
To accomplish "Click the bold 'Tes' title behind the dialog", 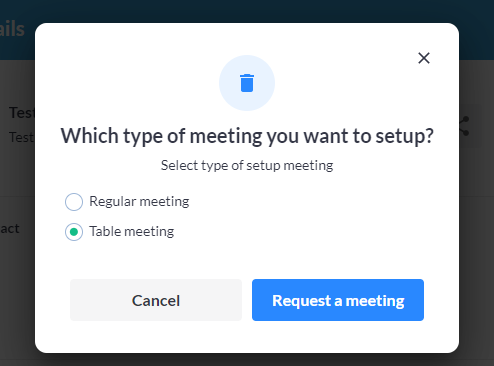I will pos(22,113).
